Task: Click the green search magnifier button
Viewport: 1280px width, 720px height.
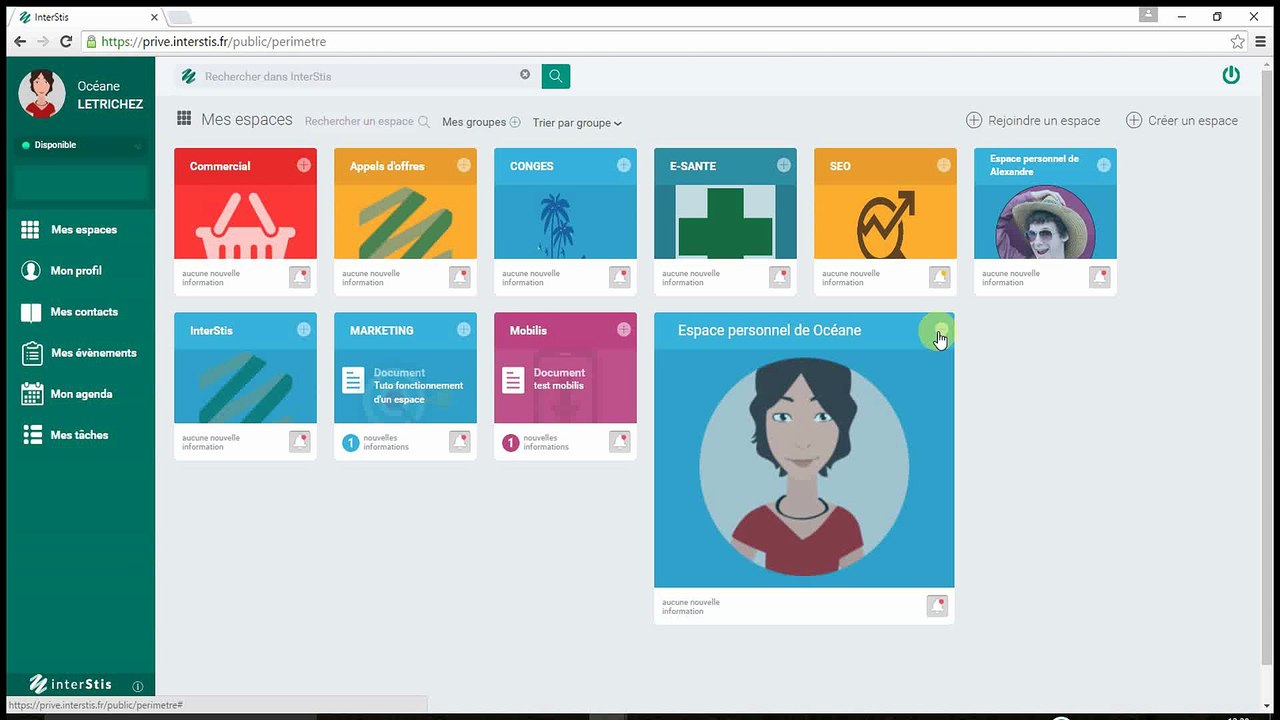Action: (x=556, y=76)
